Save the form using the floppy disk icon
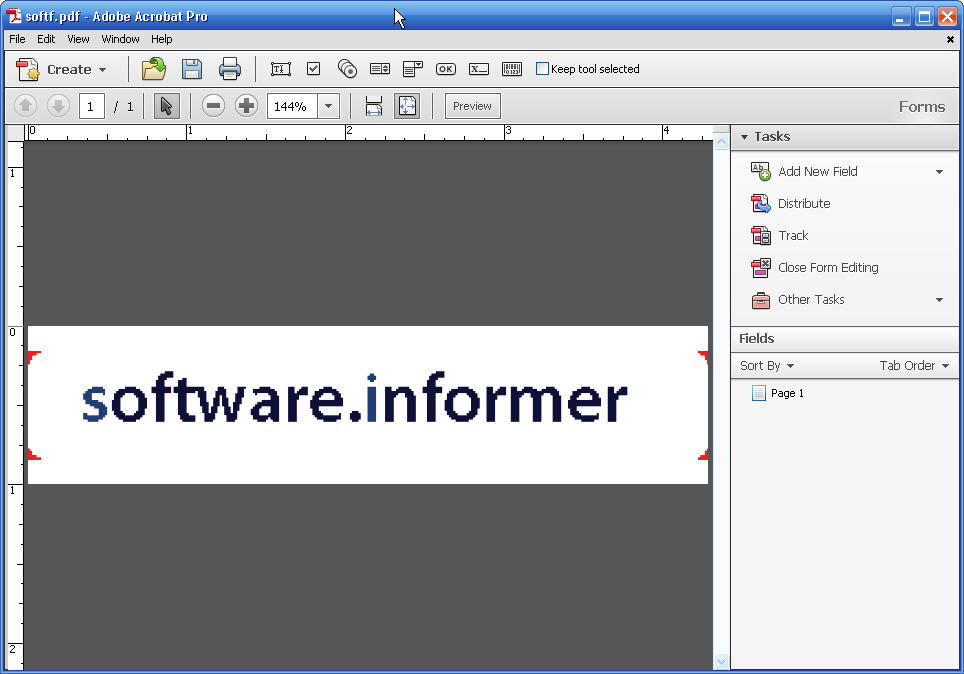Image resolution: width=964 pixels, height=674 pixels. click(x=192, y=69)
